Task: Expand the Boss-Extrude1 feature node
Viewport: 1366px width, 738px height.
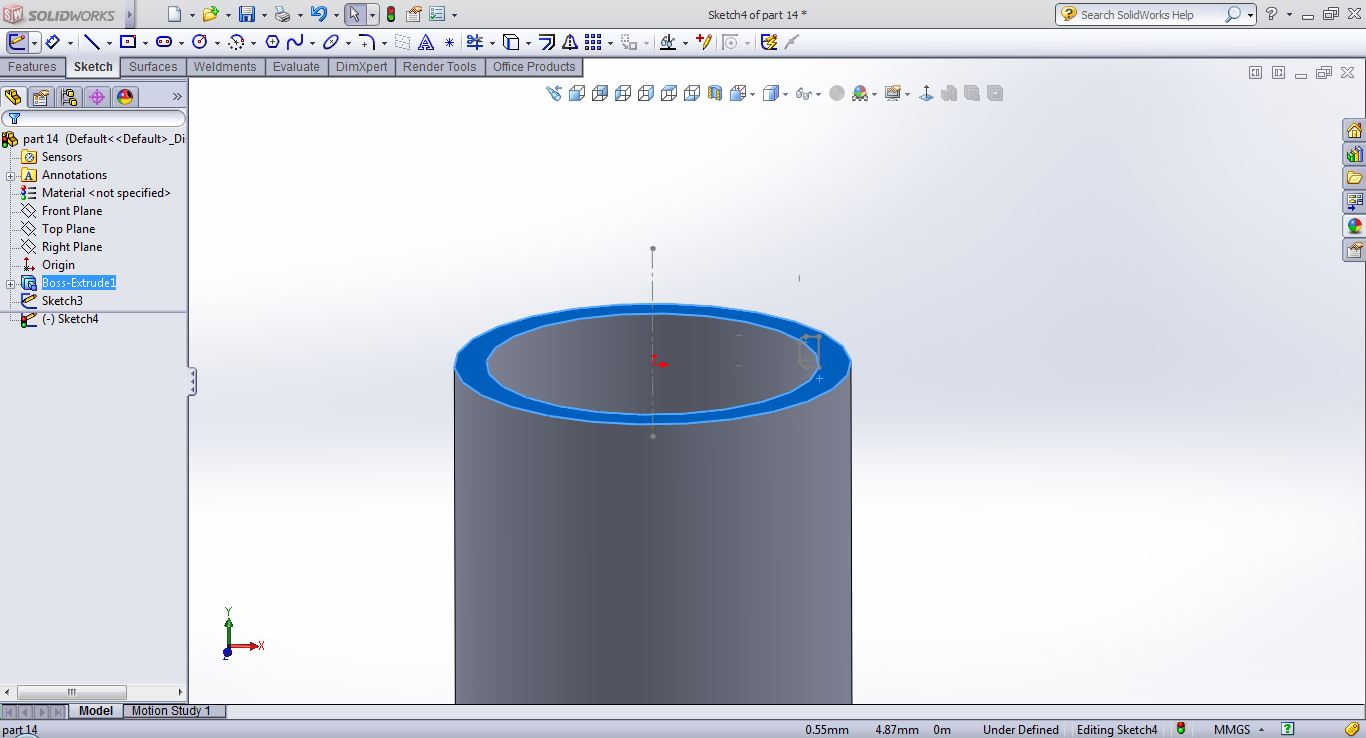Action: tap(11, 284)
